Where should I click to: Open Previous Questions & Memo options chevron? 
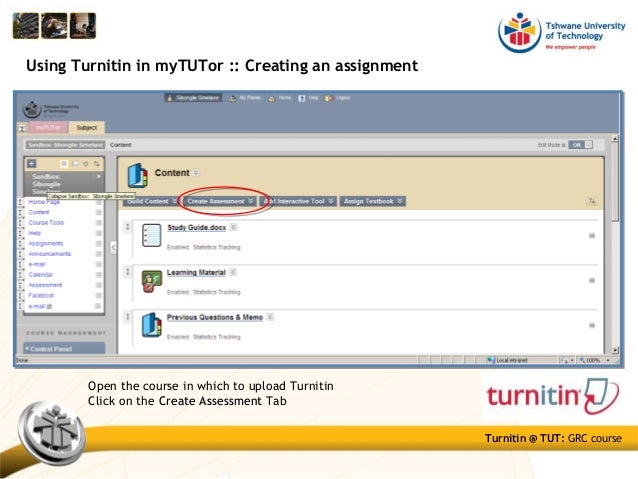tap(270, 317)
